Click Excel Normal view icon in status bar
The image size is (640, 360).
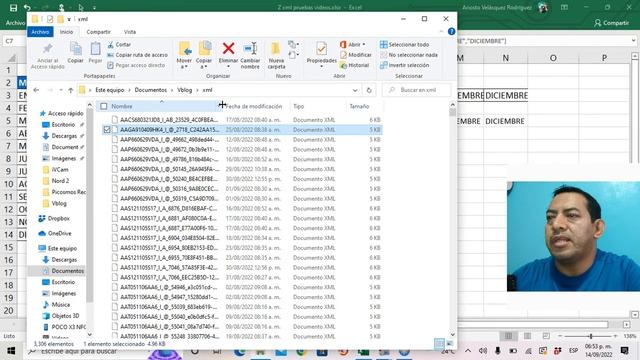pos(508,336)
